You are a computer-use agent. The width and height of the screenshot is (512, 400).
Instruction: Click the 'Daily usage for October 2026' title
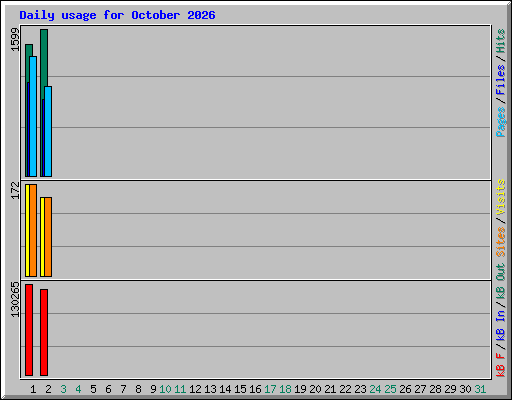117,15
